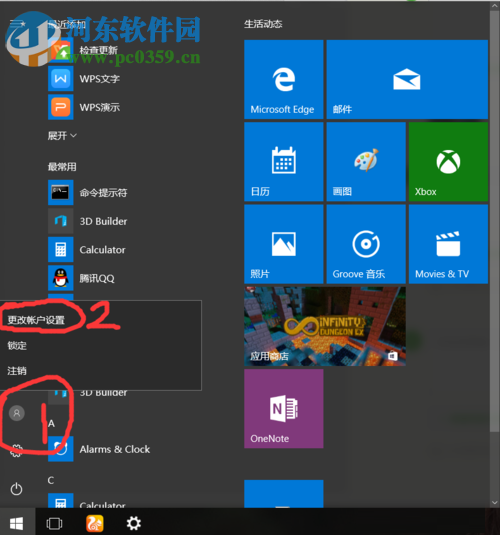Click the Windows Start button
Screen dimensions: 500x535
tap(17, 523)
